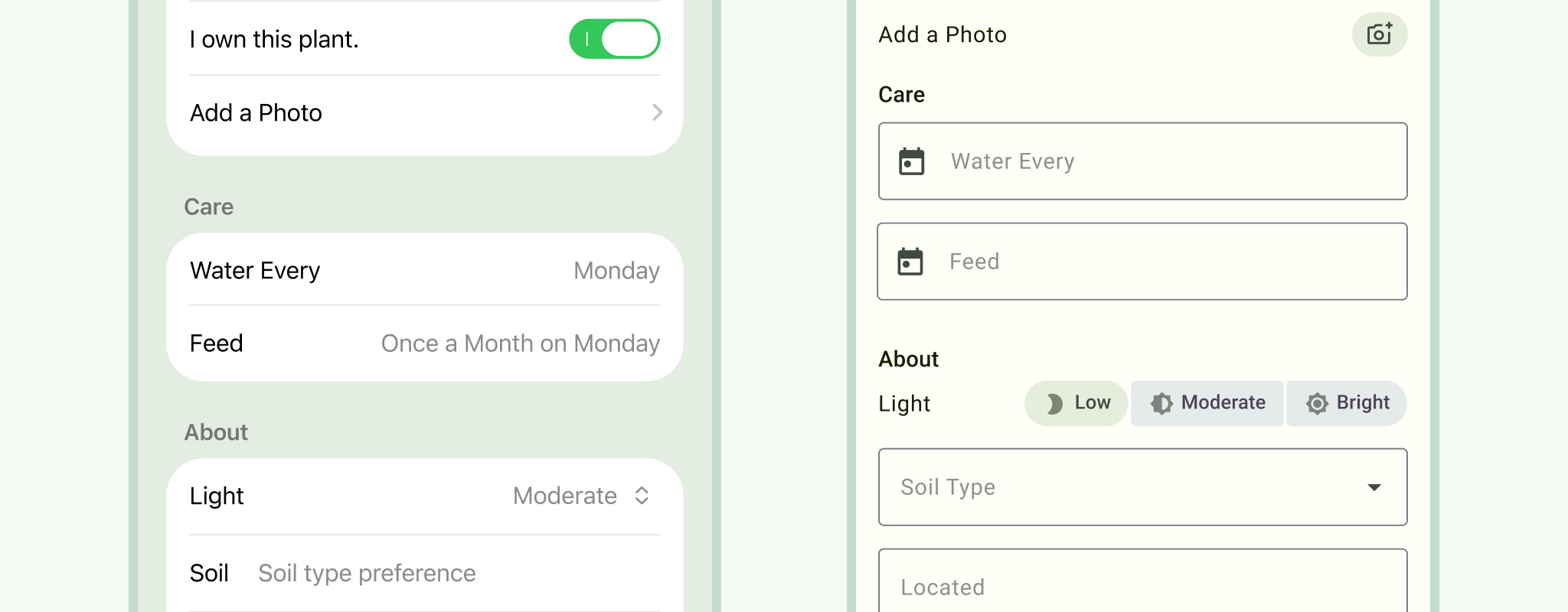Screen dimensions: 1568x612
Task: Click the camera icon beside Add a Photo
Action: 1379,34
